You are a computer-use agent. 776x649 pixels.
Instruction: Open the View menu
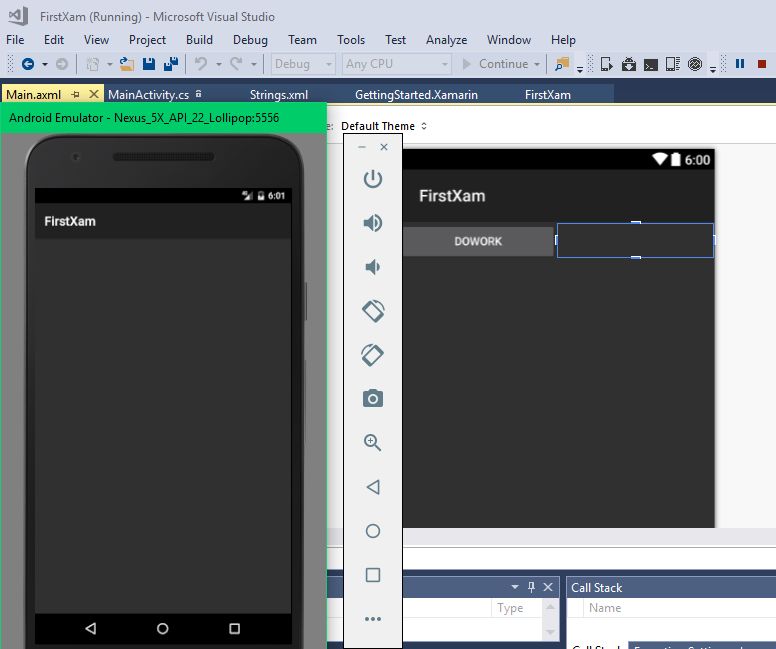pyautogui.click(x=96, y=40)
